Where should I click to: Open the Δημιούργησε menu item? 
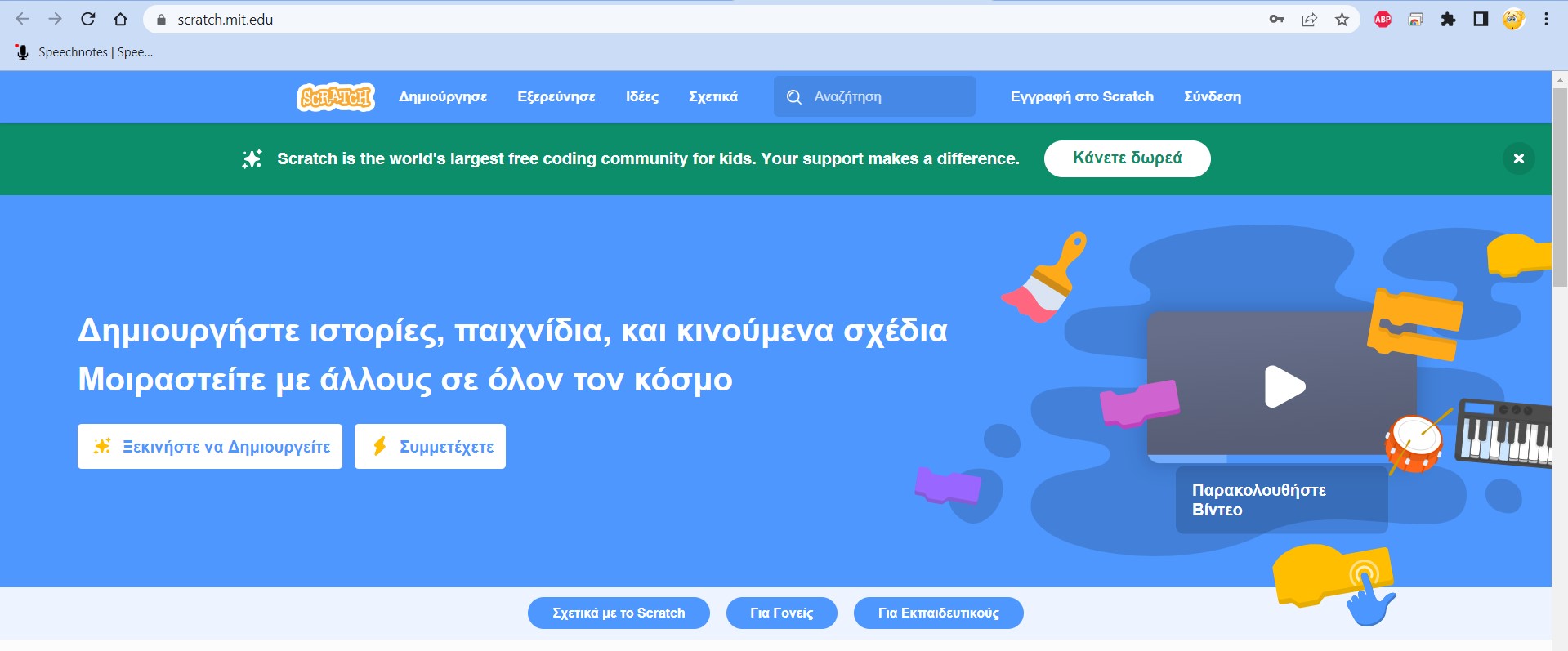coord(443,96)
